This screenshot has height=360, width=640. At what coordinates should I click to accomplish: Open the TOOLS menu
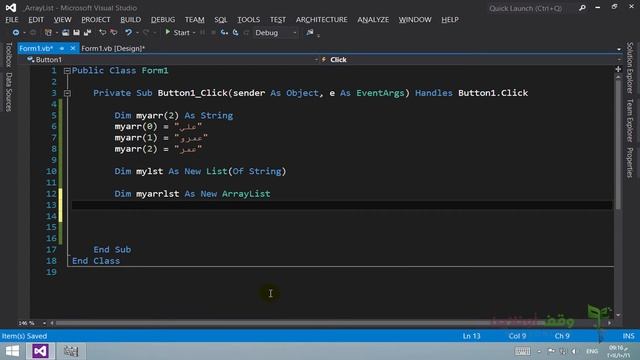(x=249, y=20)
